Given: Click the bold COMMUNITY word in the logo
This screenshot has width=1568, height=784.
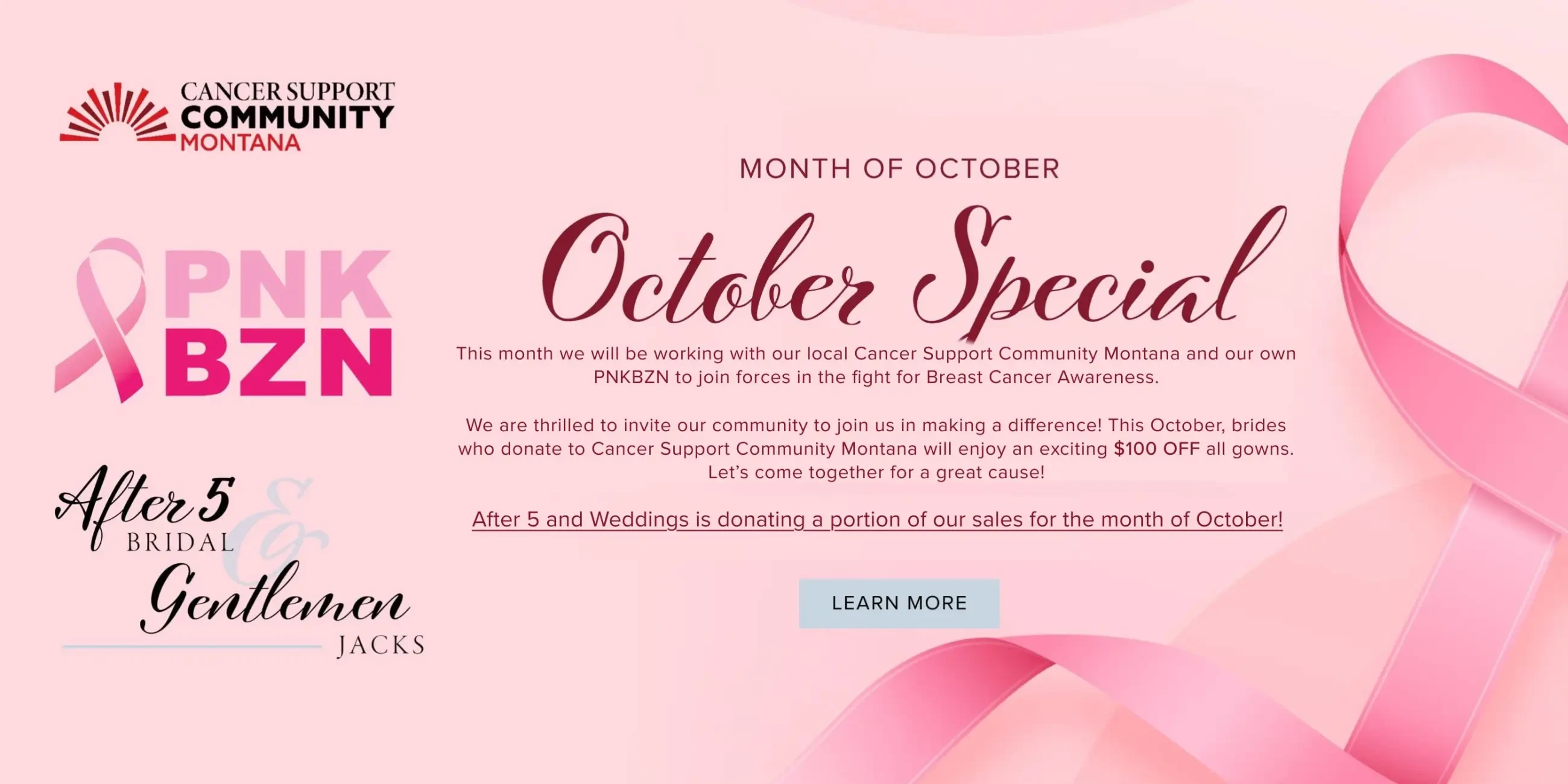Looking at the screenshot, I should coord(287,118).
